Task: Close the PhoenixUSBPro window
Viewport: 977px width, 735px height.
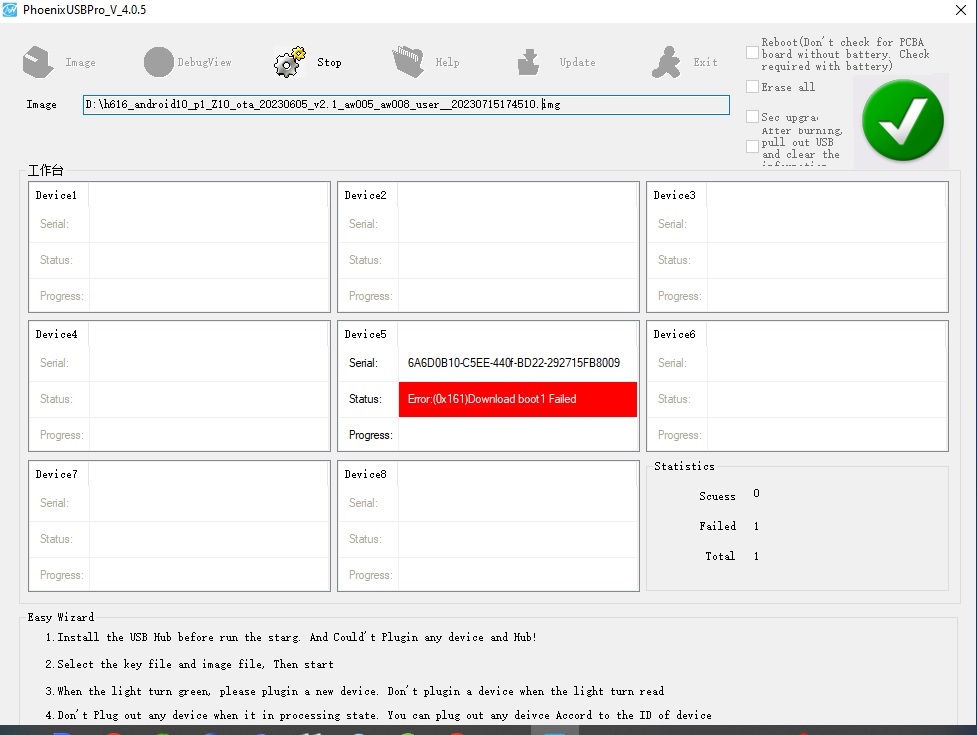Action: click(961, 10)
